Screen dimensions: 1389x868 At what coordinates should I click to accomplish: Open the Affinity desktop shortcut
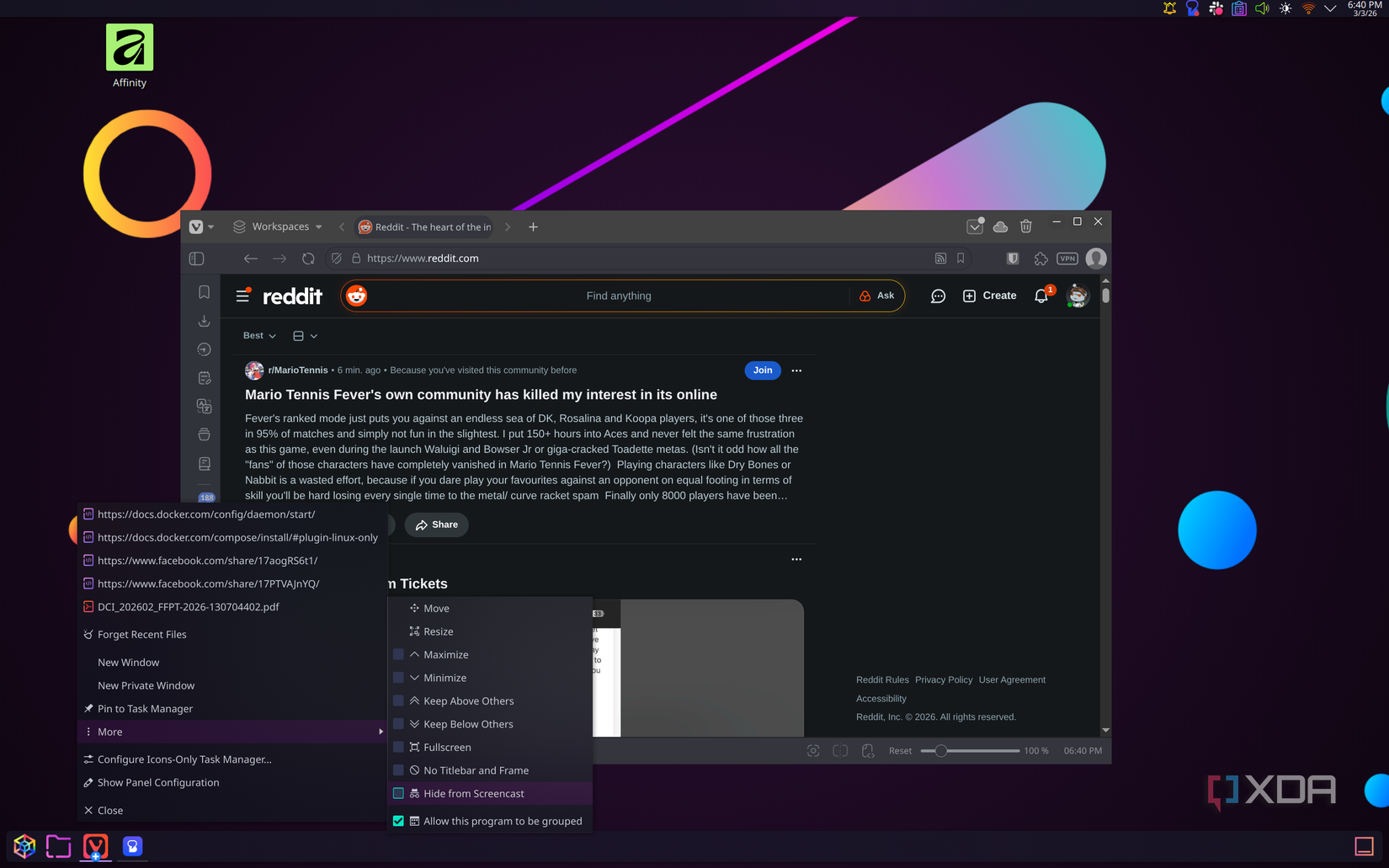[130, 56]
